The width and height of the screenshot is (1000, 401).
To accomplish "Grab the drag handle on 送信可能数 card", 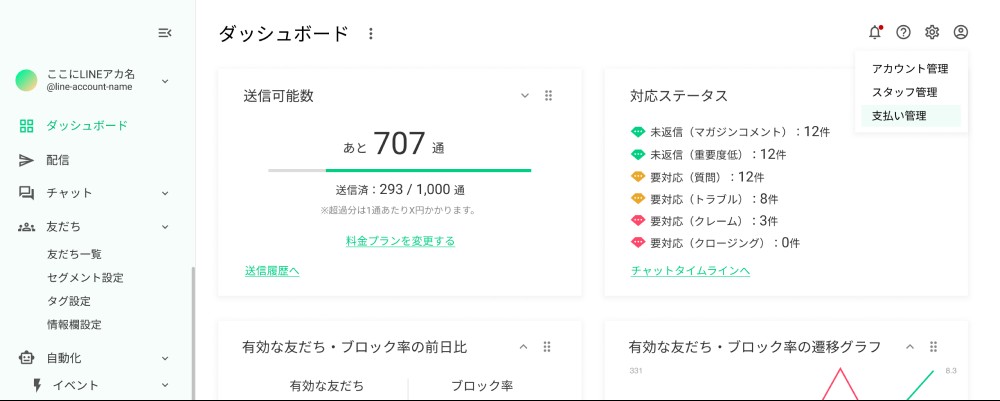I will pos(548,96).
